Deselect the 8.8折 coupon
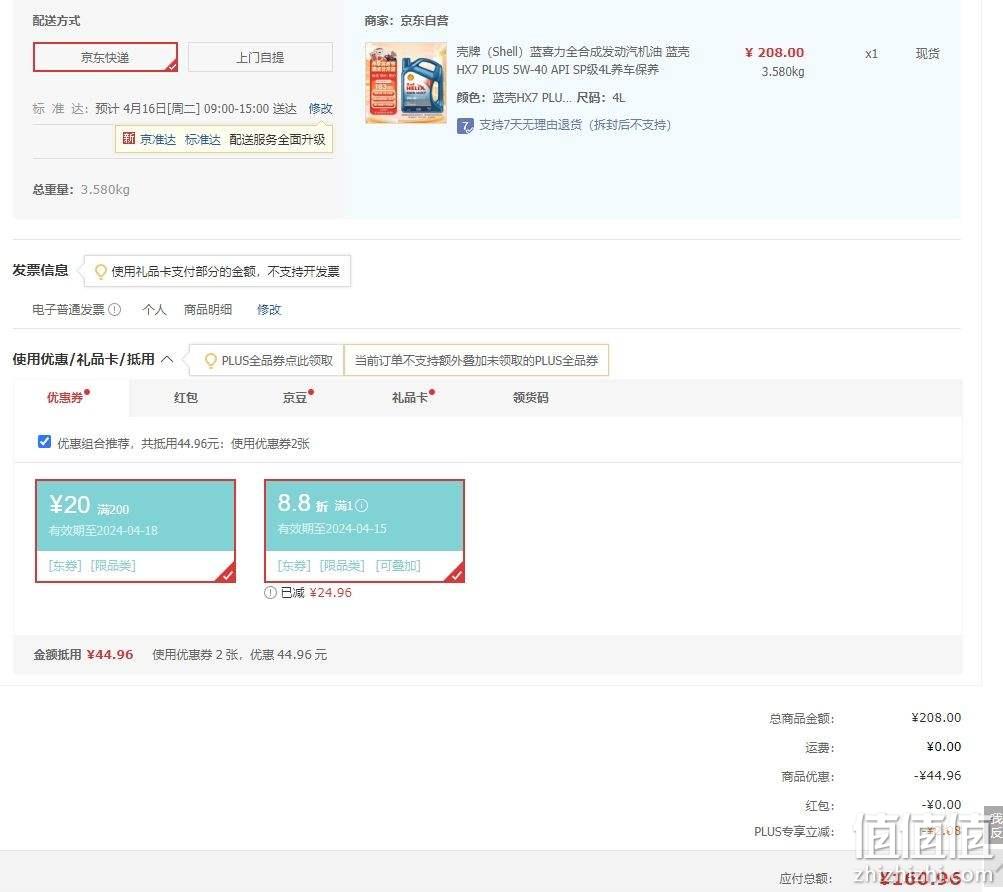The image size is (1003, 892). [365, 530]
